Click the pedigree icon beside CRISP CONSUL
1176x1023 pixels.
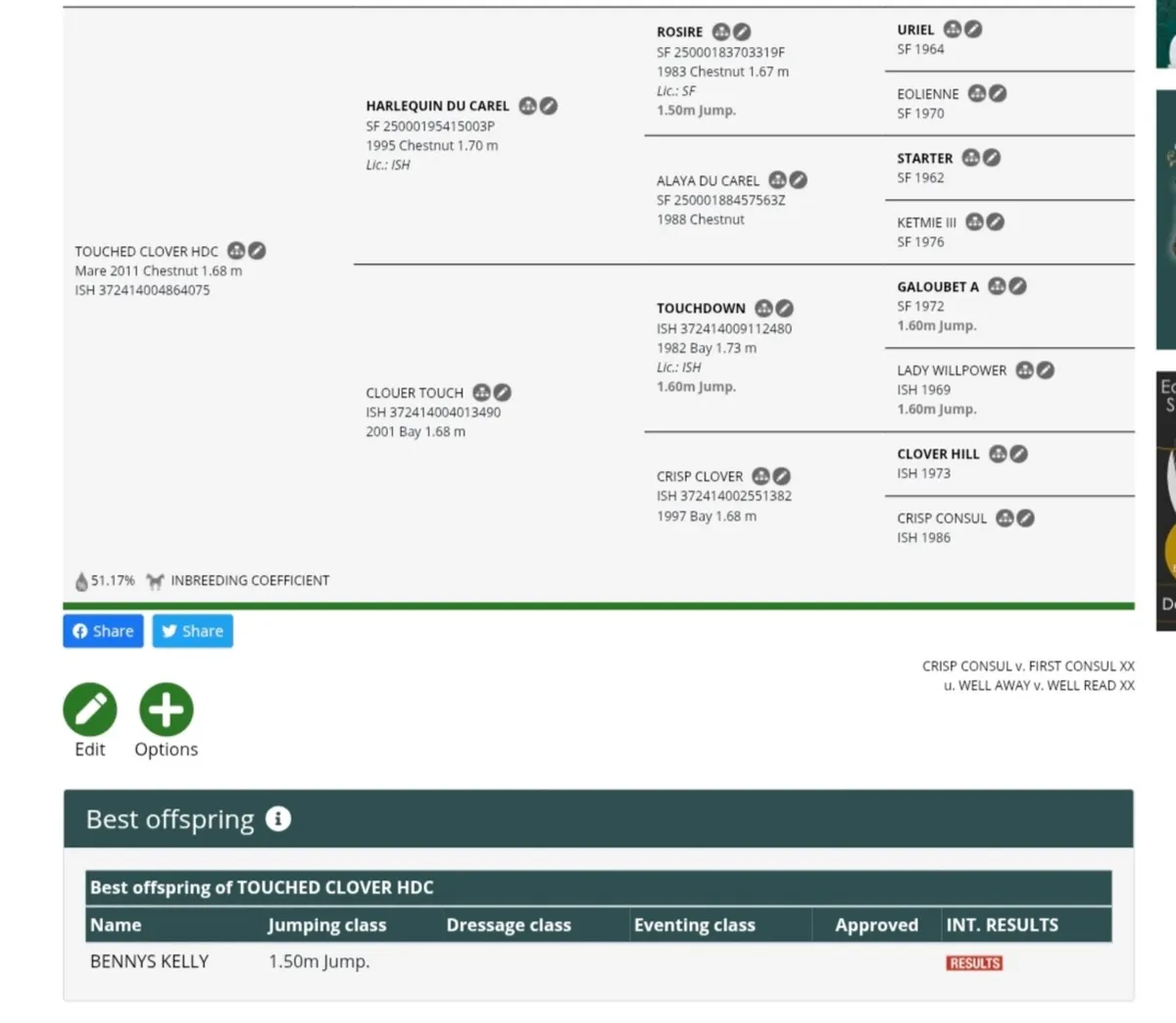pyautogui.click(x=1004, y=518)
